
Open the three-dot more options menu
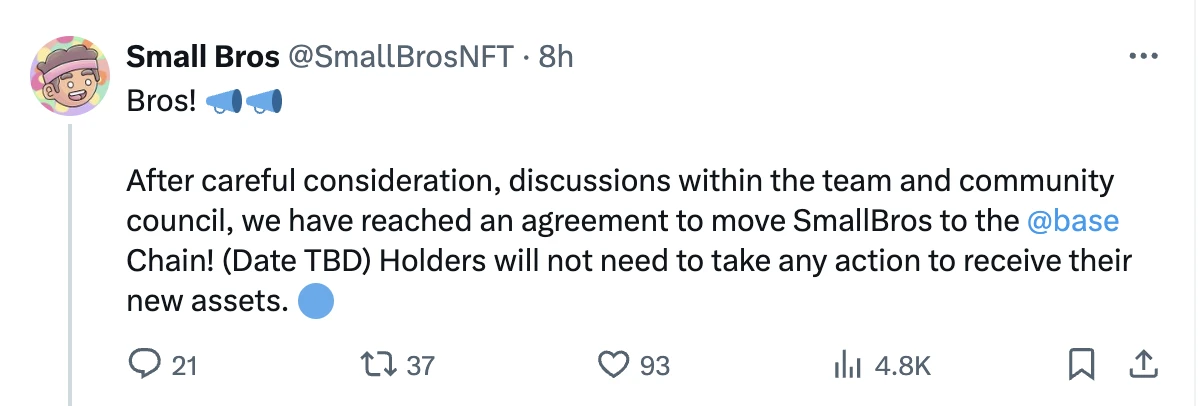(1141, 57)
